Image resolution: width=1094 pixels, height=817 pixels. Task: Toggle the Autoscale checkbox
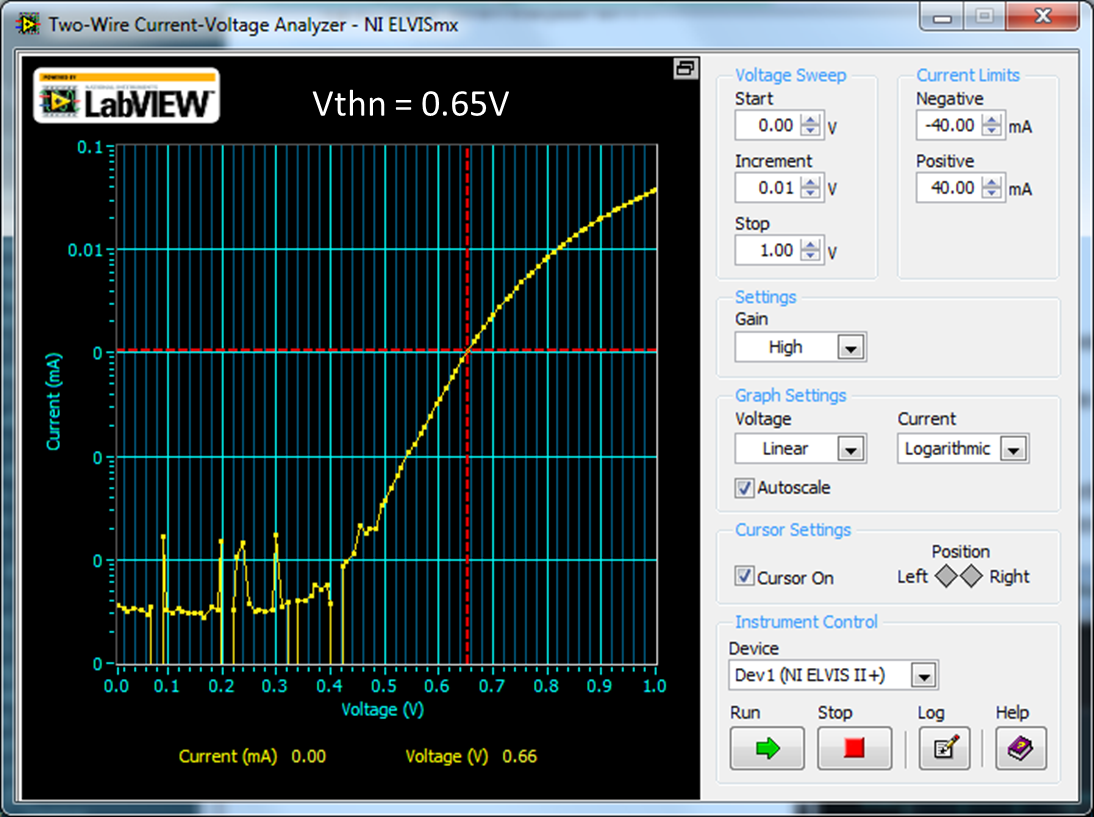click(744, 488)
